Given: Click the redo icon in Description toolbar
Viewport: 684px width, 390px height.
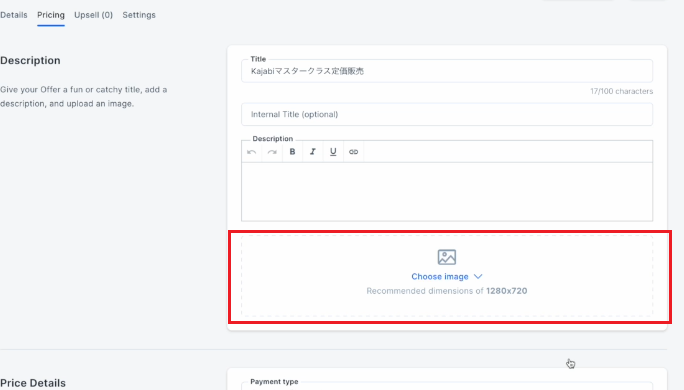Looking at the screenshot, I should click(x=272, y=152).
